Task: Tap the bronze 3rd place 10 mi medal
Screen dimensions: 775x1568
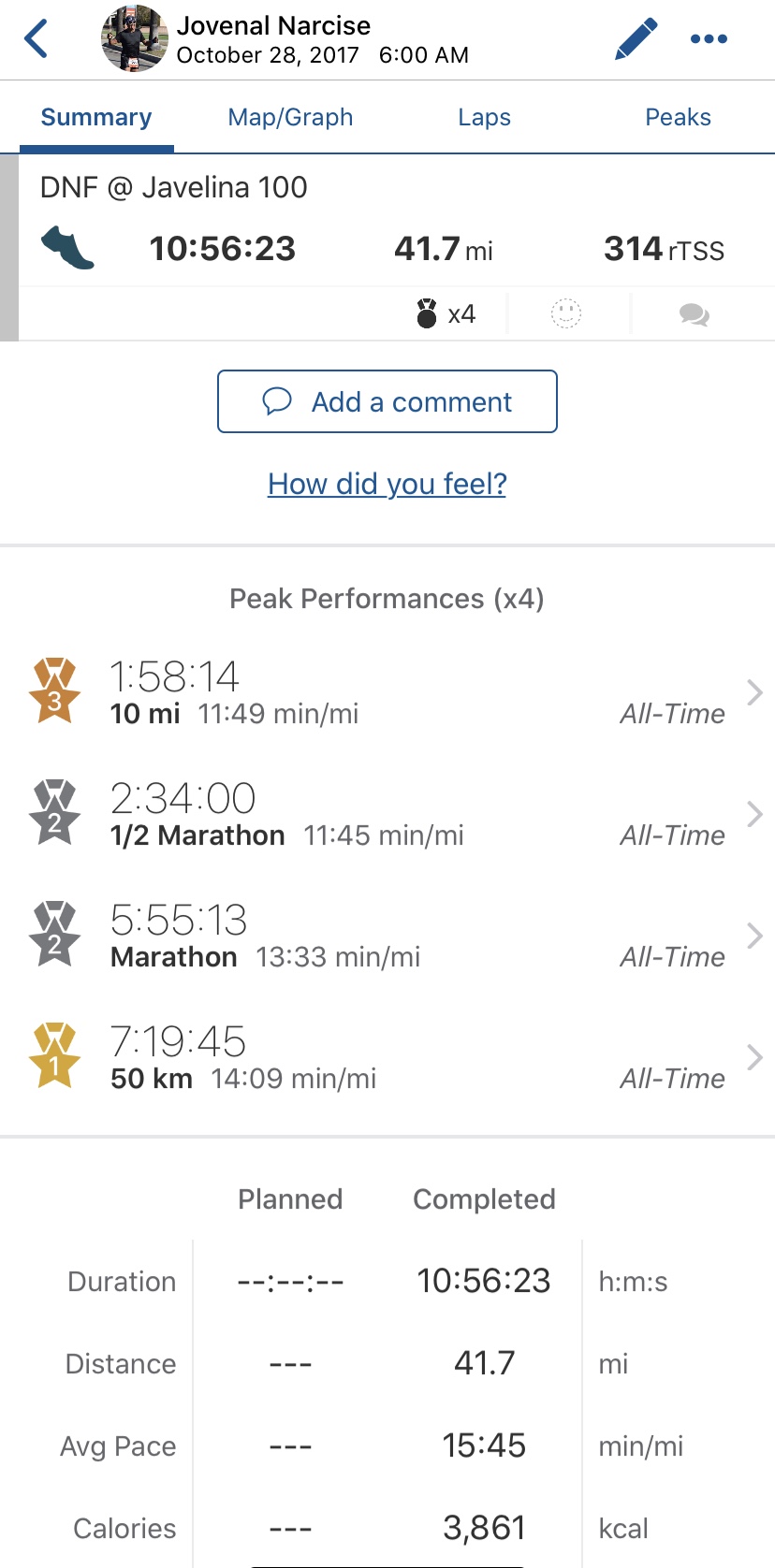Action: tap(55, 691)
